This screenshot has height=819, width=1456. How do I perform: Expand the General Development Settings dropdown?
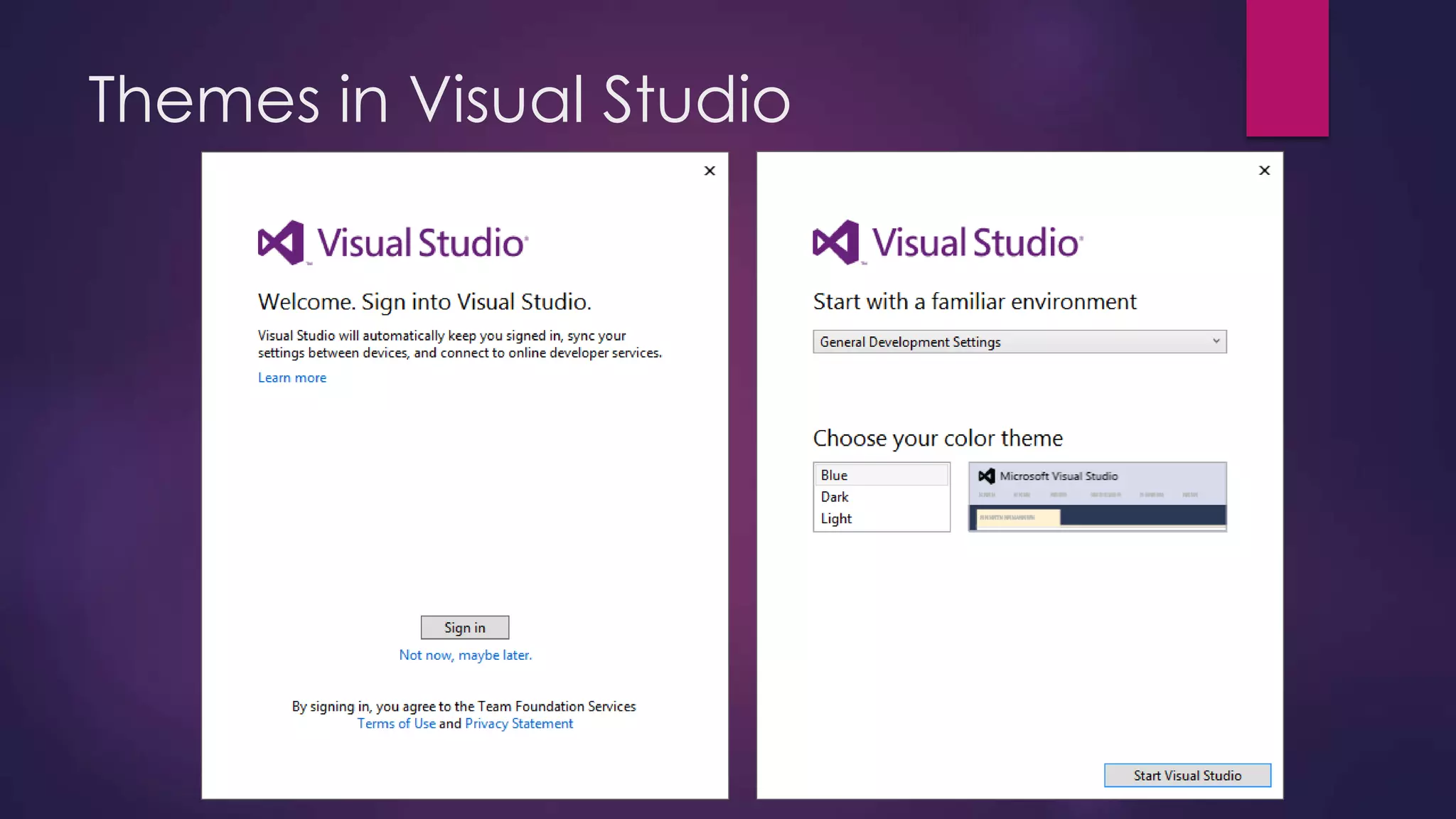click(1019, 342)
